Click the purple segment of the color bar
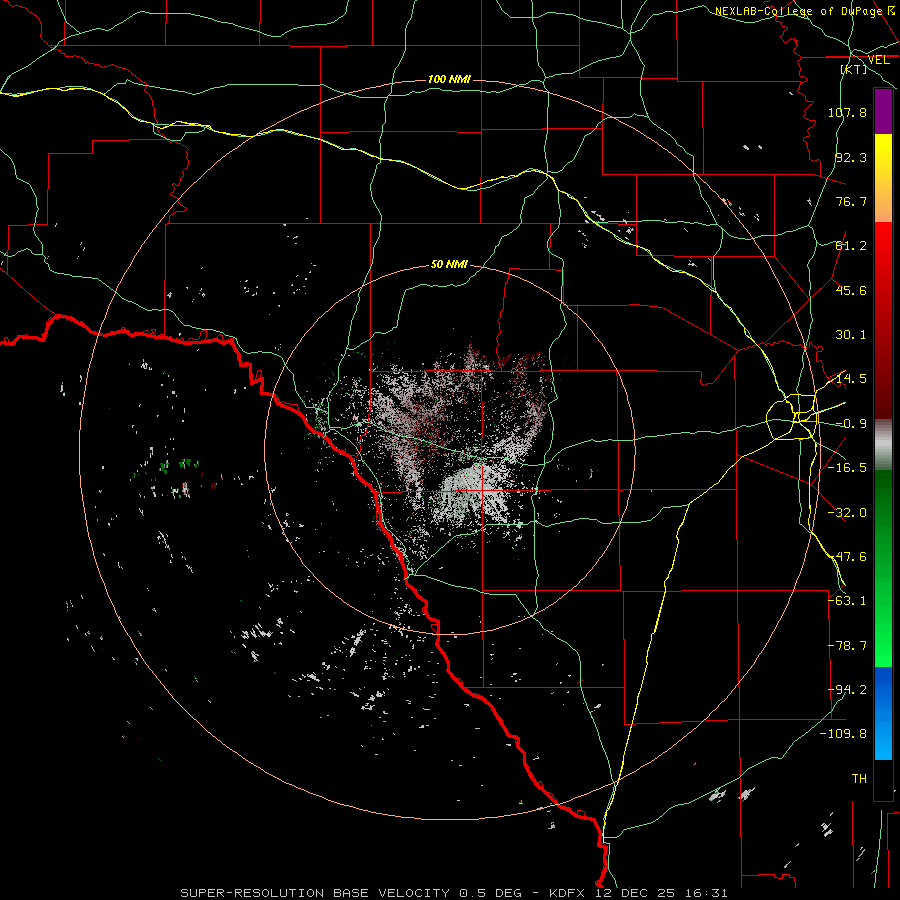Image resolution: width=900 pixels, height=900 pixels. point(883,112)
